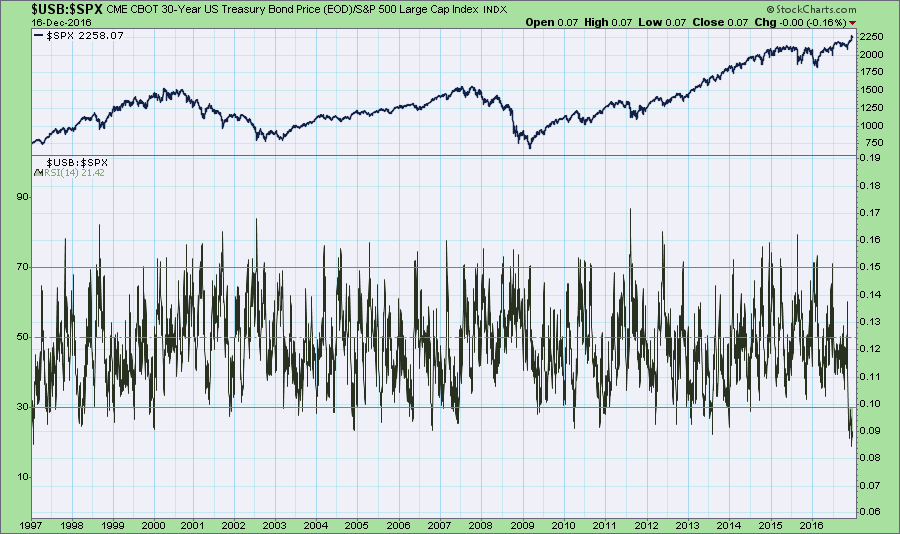
Task: Click the 2011 year label
Action: (x=604, y=525)
